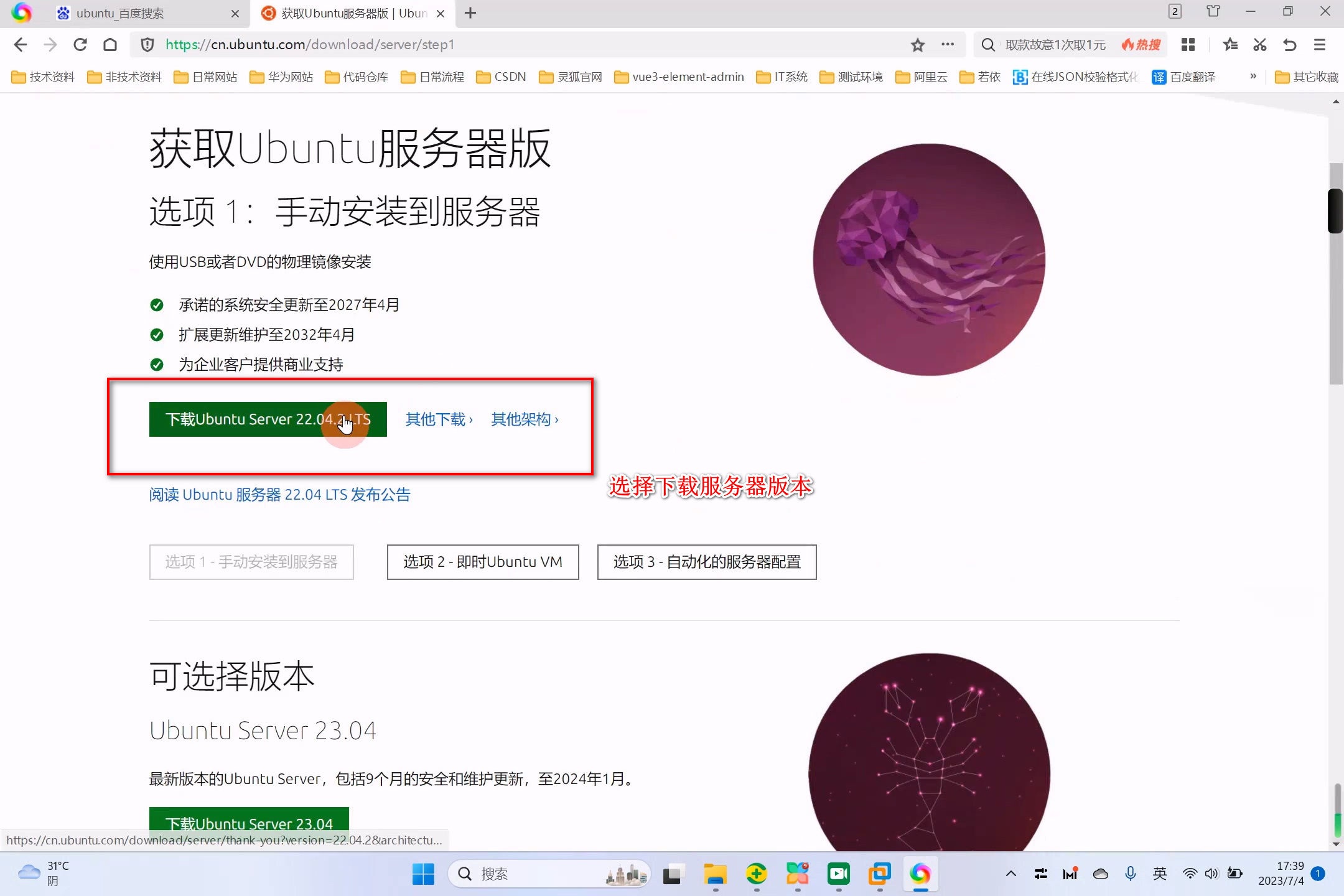The height and width of the screenshot is (896, 1344).
Task: Click the search magnifier icon in toolbar
Action: click(x=988, y=45)
